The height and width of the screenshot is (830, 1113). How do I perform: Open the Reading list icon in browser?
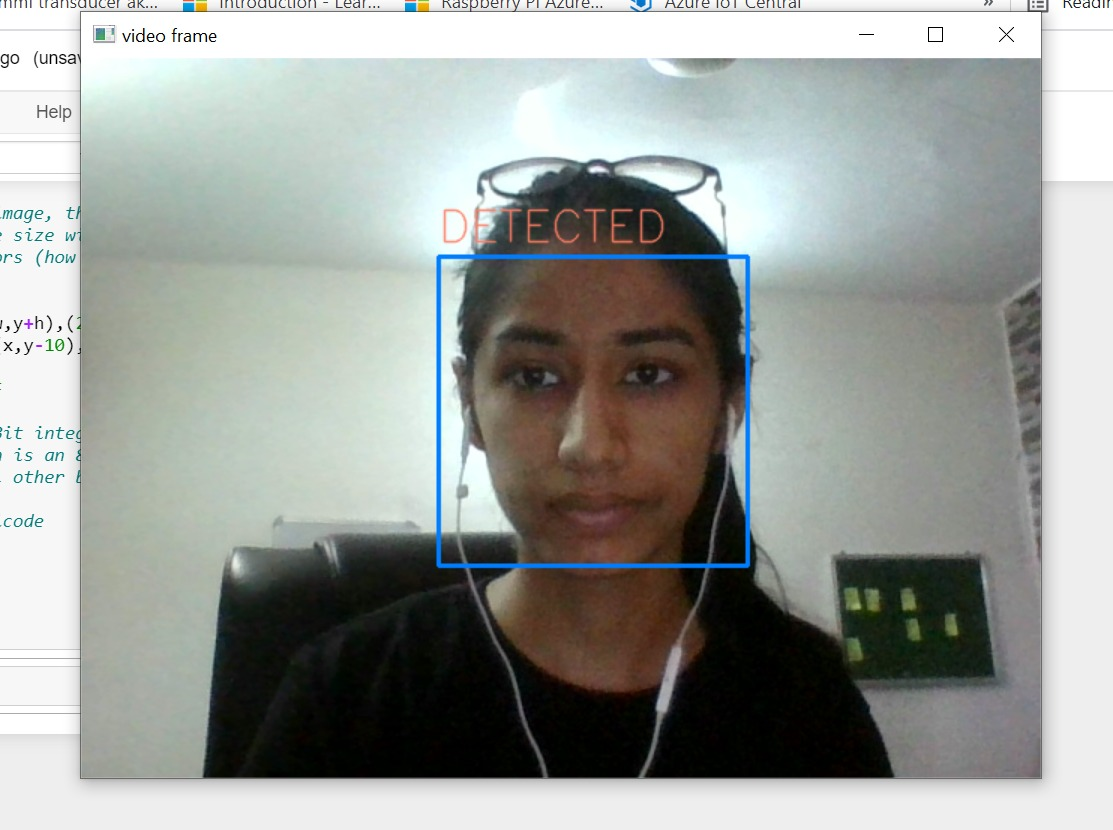pos(1038,5)
